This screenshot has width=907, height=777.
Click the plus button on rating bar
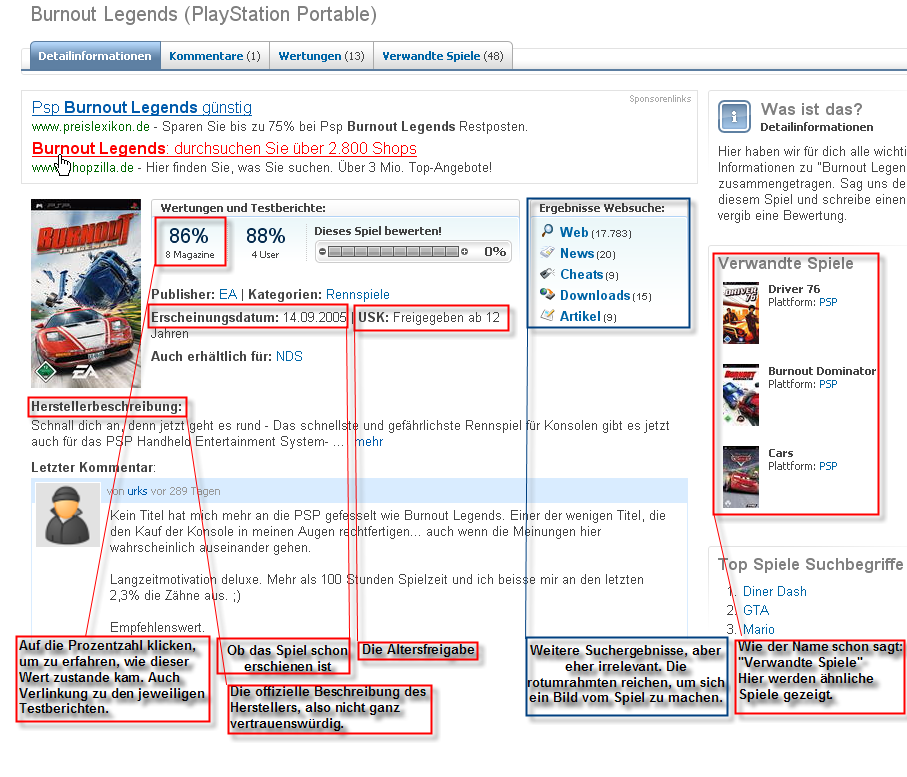click(464, 252)
